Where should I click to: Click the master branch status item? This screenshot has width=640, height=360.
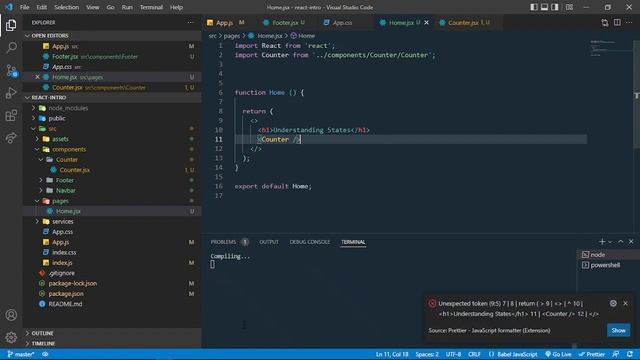point(20,354)
